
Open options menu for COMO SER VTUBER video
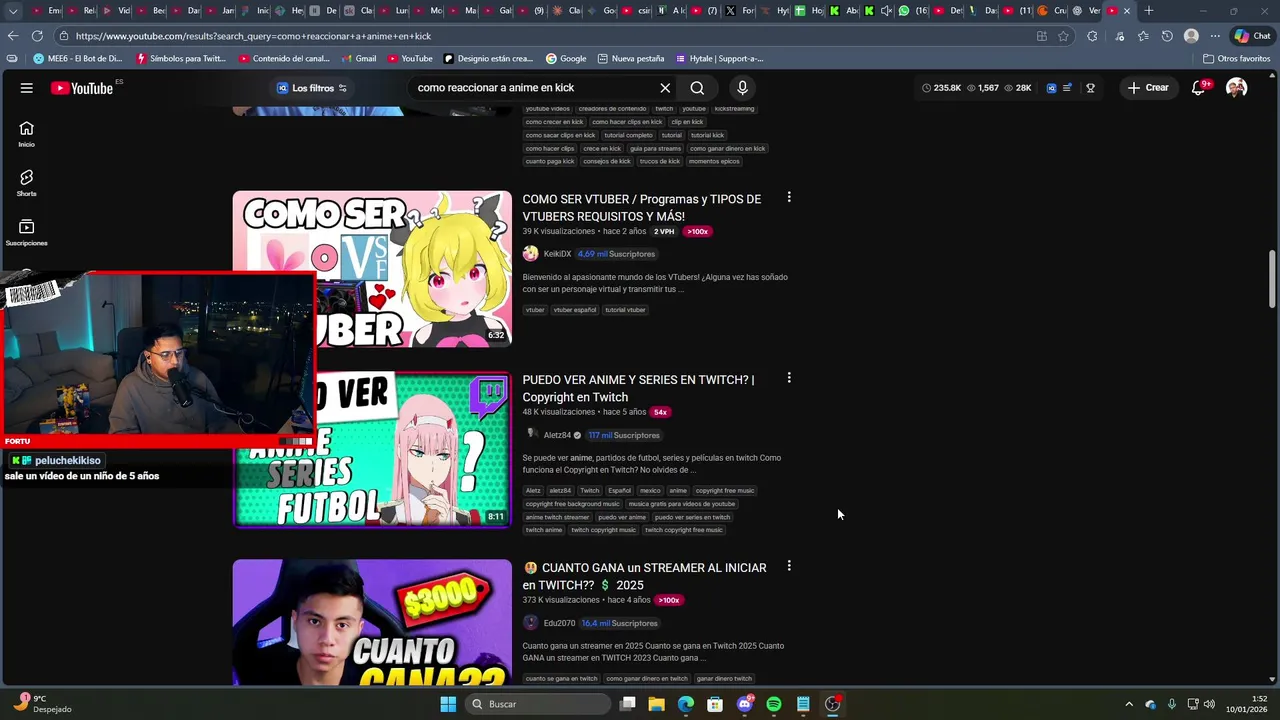(789, 197)
